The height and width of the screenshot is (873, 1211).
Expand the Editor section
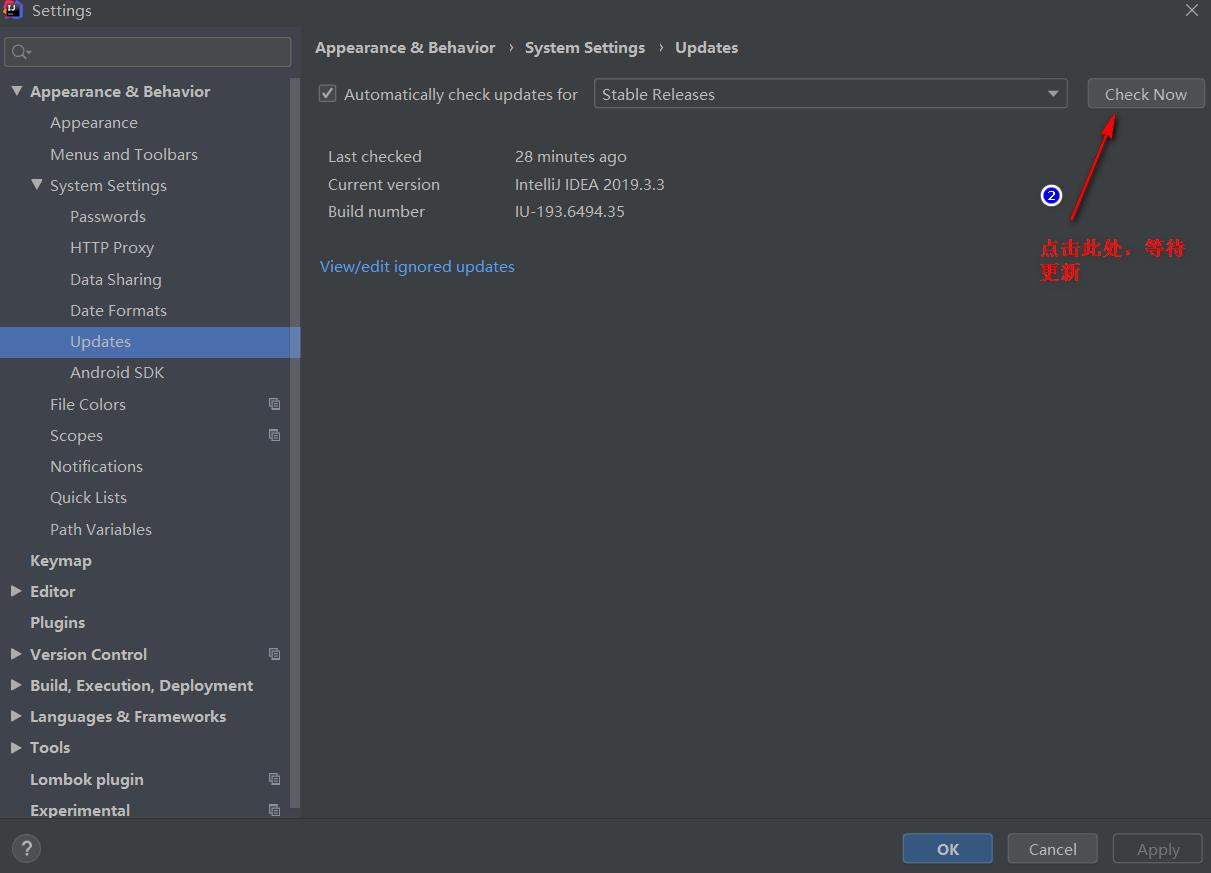click(x=16, y=591)
